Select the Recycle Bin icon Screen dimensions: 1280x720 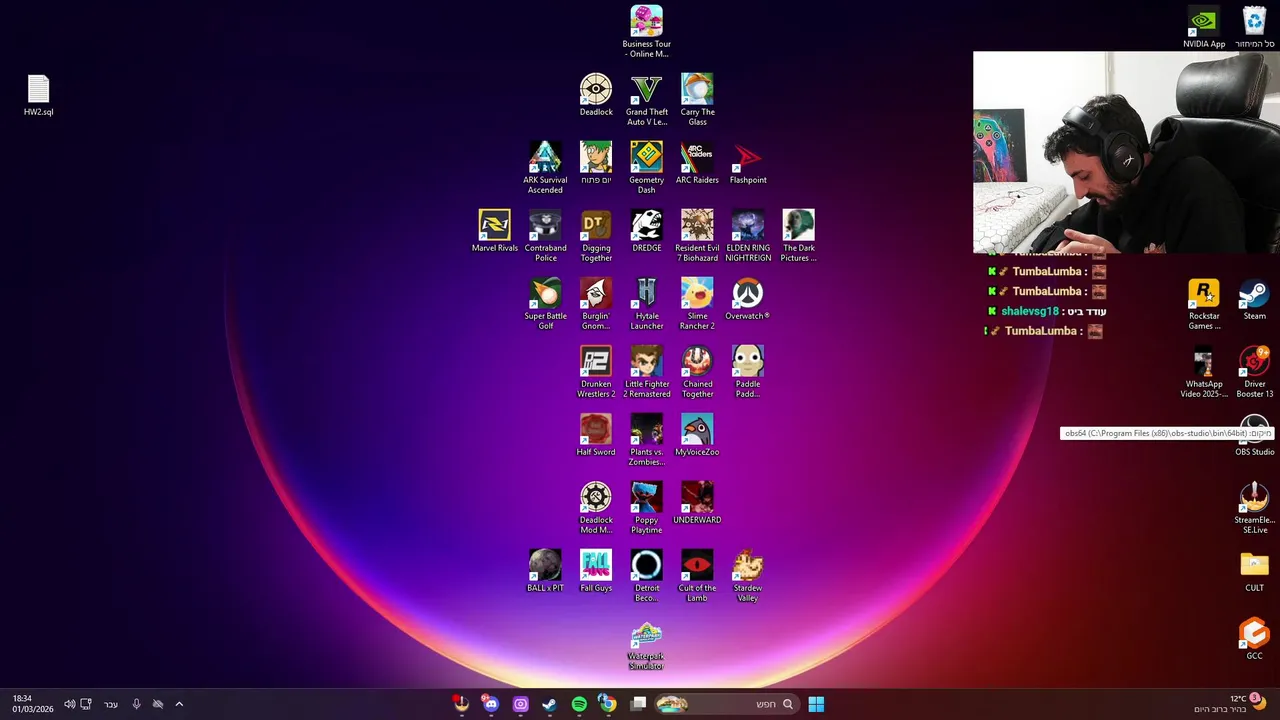(1254, 27)
